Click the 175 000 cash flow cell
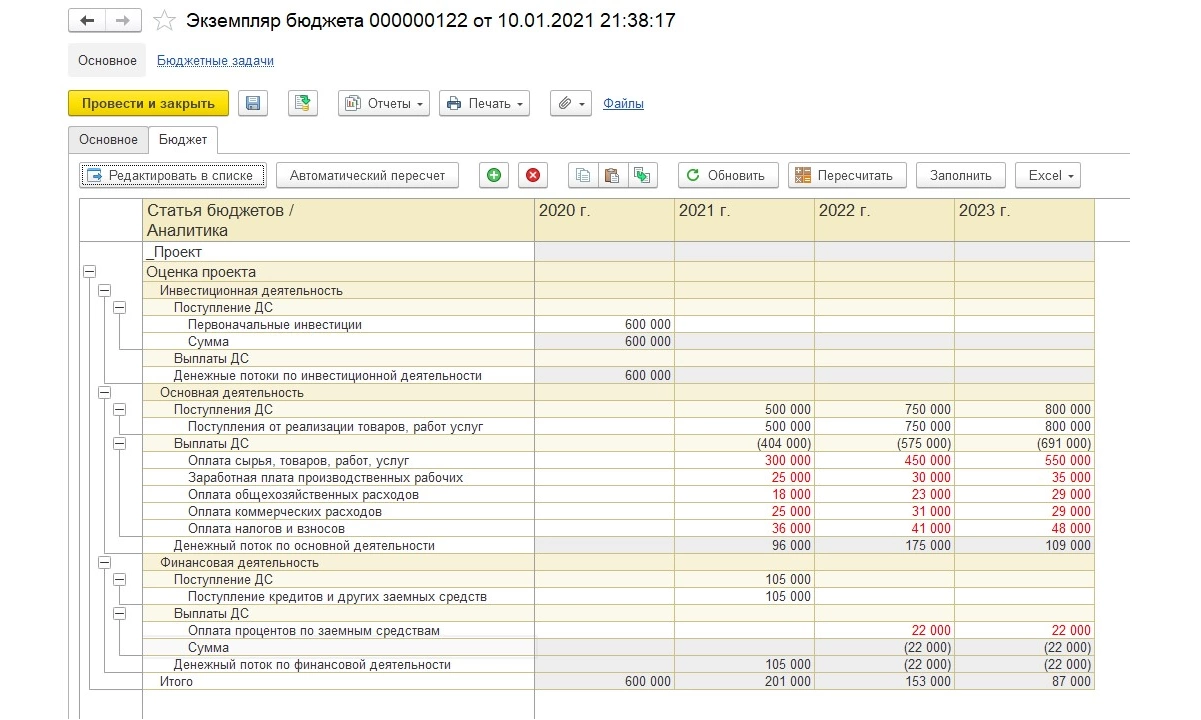This screenshot has width=1201, height=720. (x=885, y=545)
